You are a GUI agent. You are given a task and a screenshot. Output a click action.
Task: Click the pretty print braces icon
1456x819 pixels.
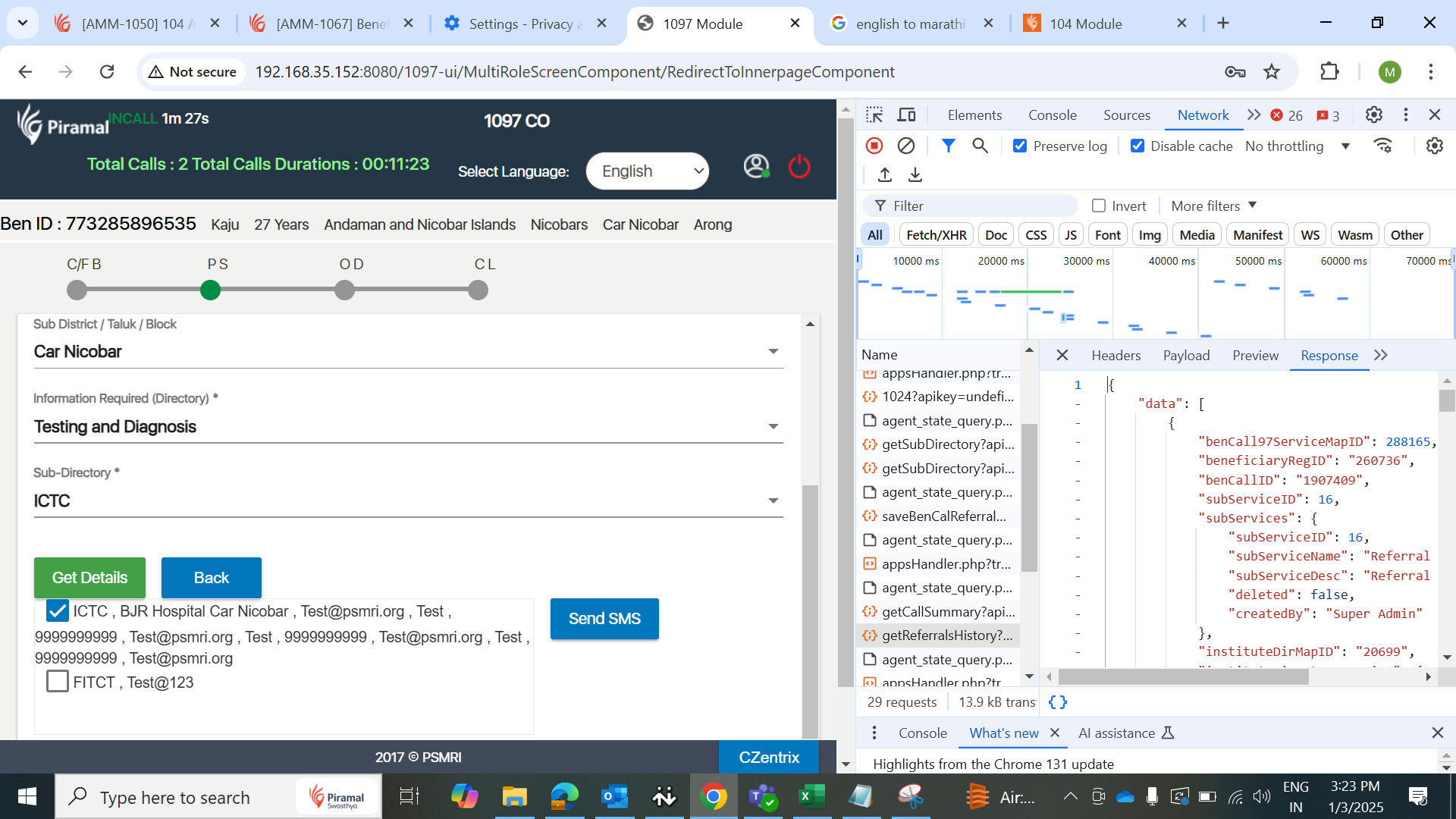point(1057,702)
